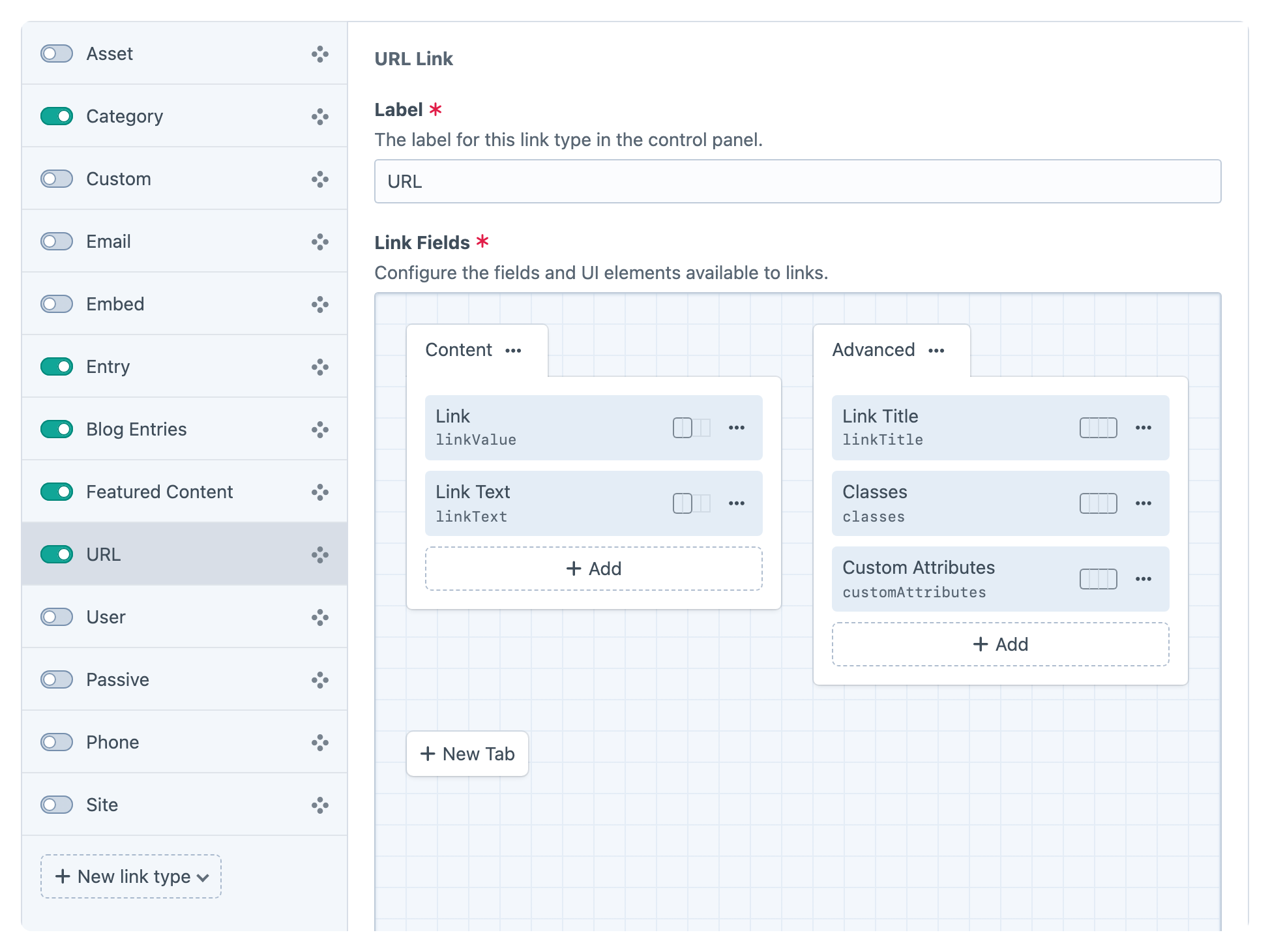Click the move handle for Site row
This screenshot has width=1270, height=952.
[319, 805]
